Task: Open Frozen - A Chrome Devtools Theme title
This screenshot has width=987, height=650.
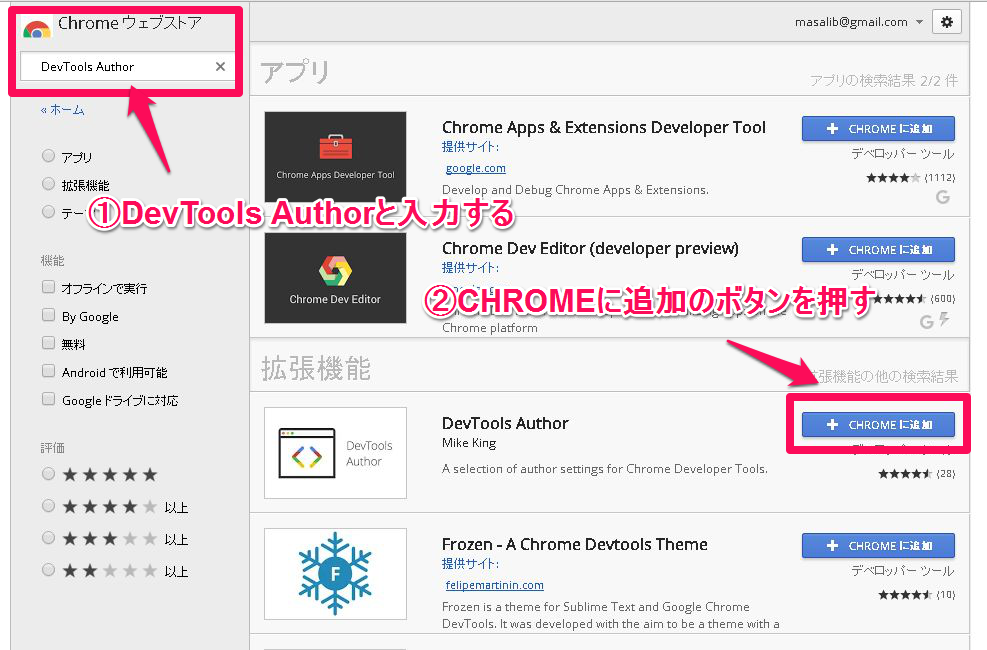Action: click(575, 544)
